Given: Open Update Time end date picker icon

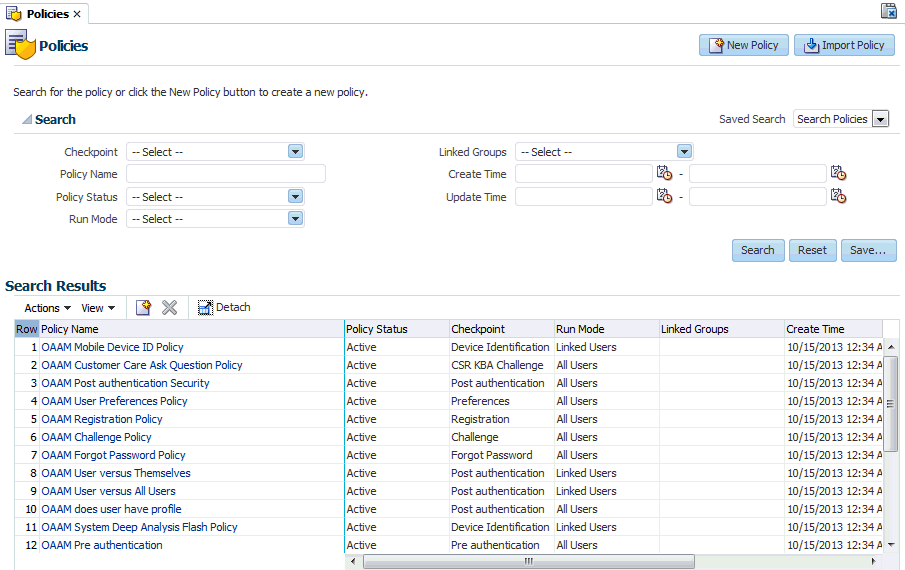Looking at the screenshot, I should [x=838, y=196].
